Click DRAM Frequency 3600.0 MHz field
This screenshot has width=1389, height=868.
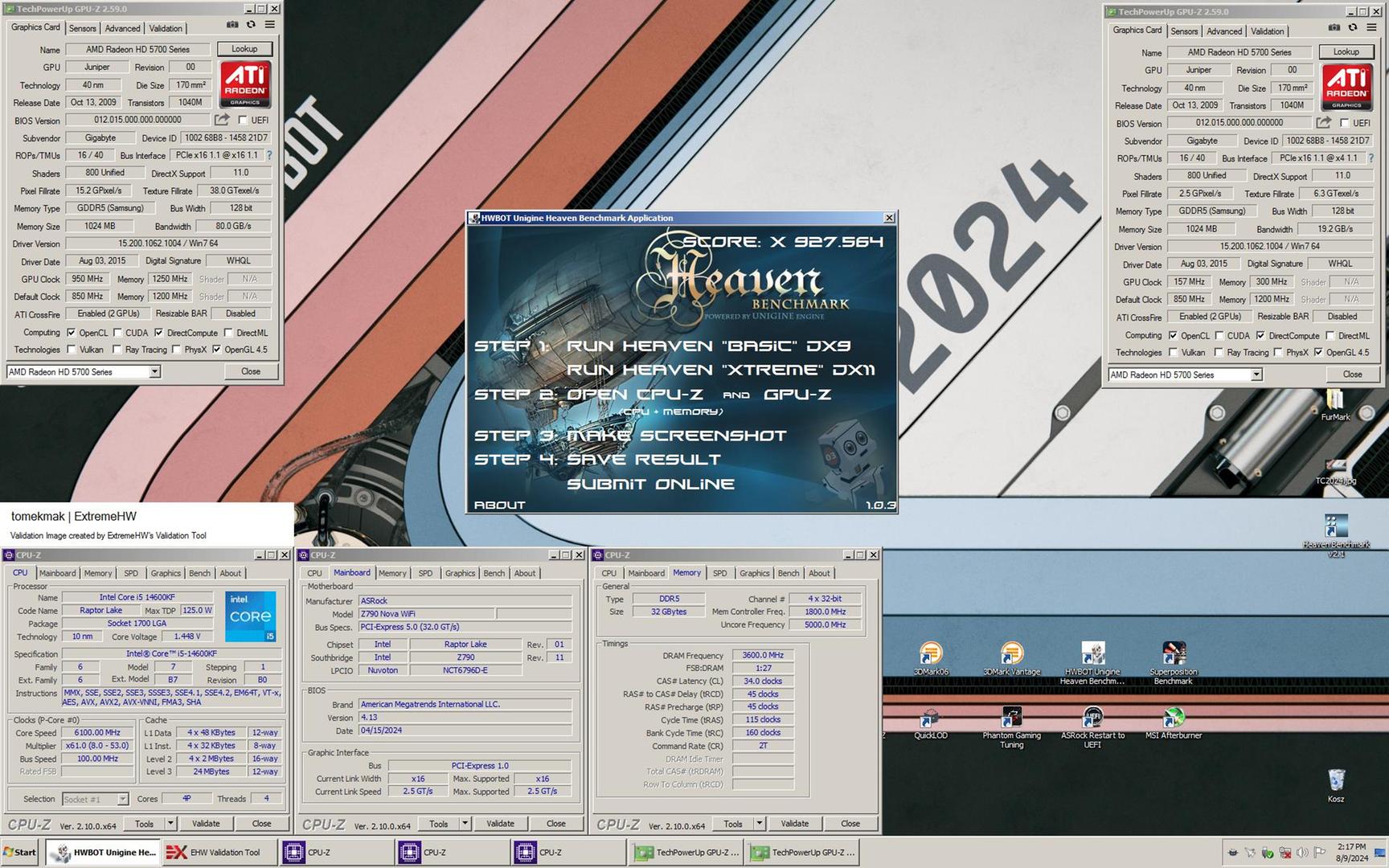763,655
